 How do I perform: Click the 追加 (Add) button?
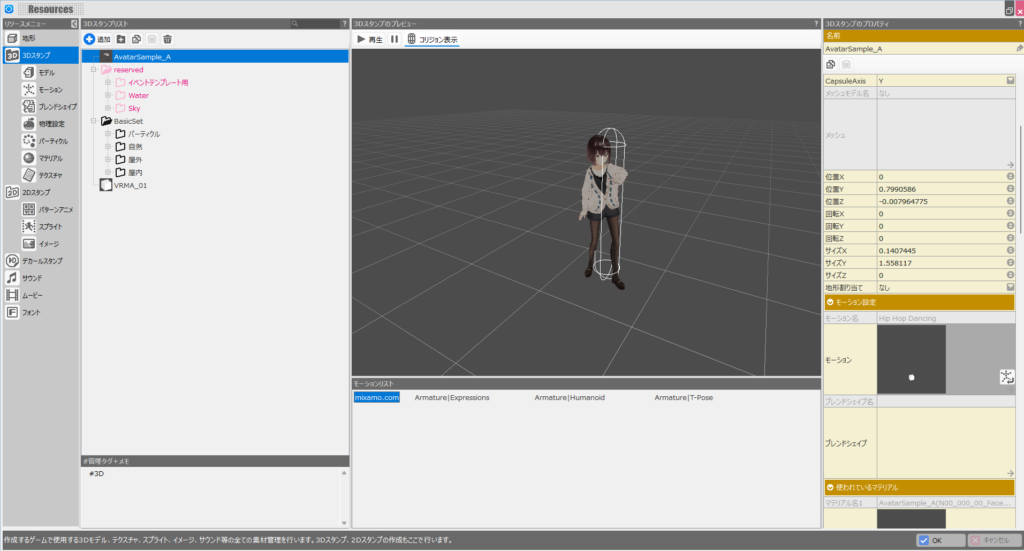coord(97,38)
